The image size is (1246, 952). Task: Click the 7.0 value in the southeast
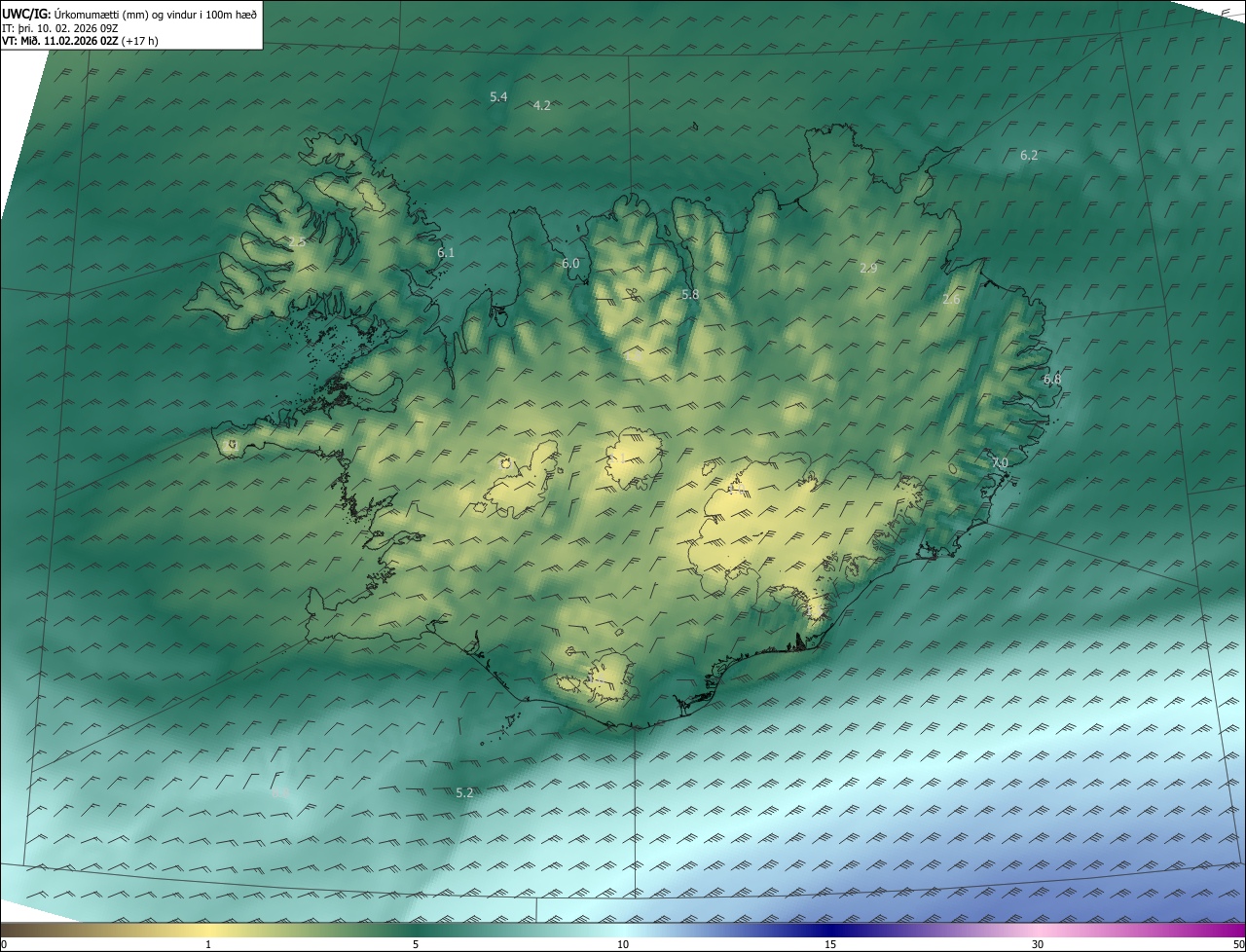1000,462
